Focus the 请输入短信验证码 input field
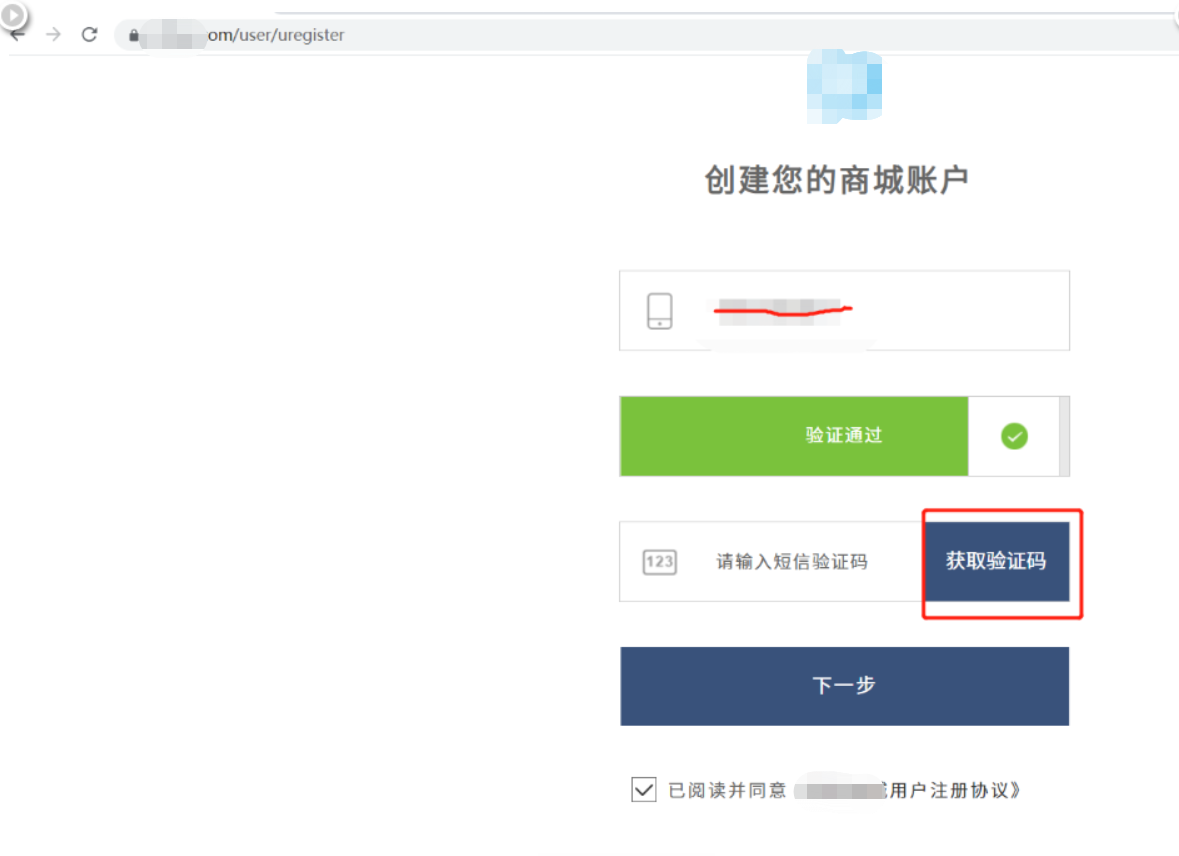 click(772, 562)
